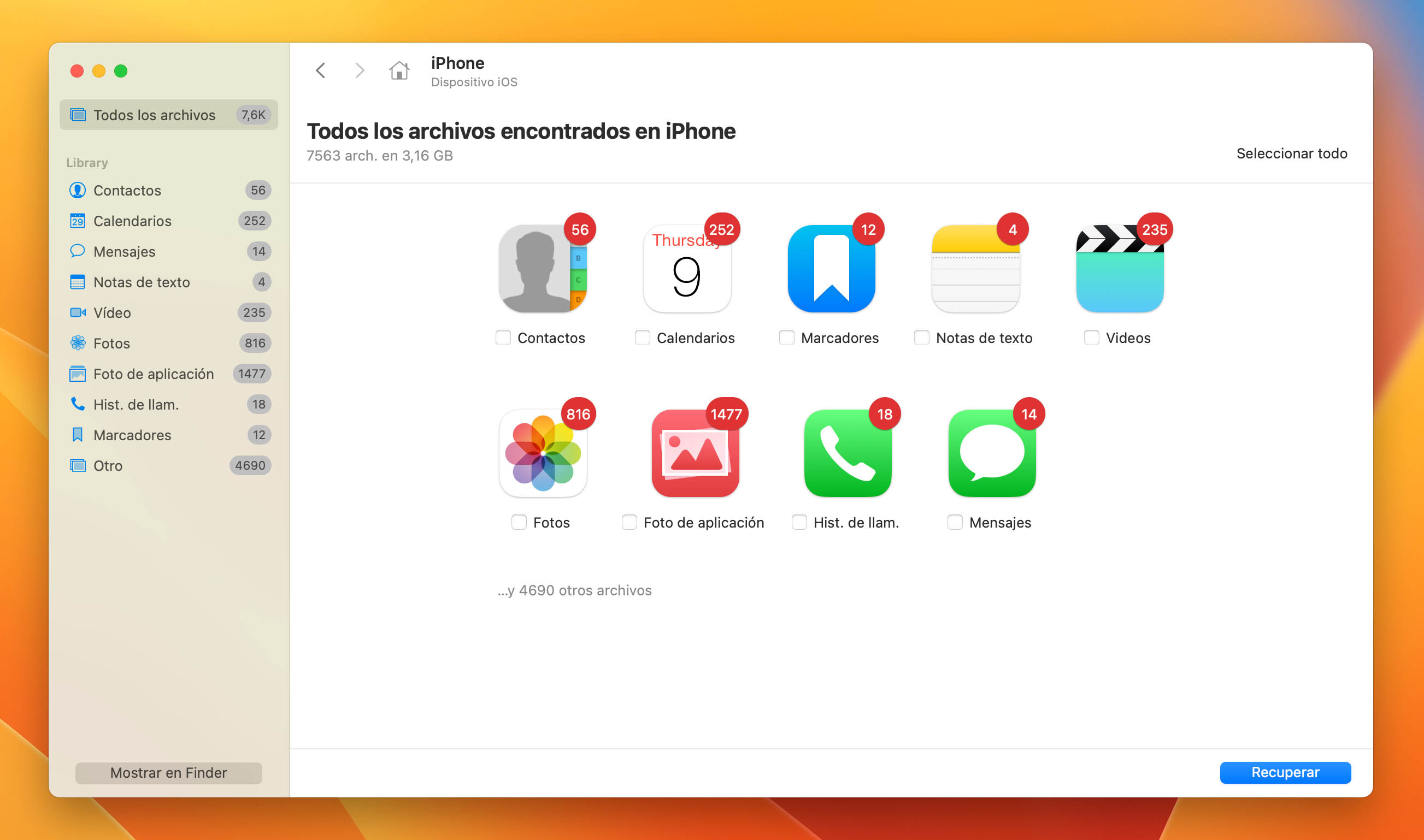Click Calendarios sidebar calendar icon

pyautogui.click(x=78, y=221)
